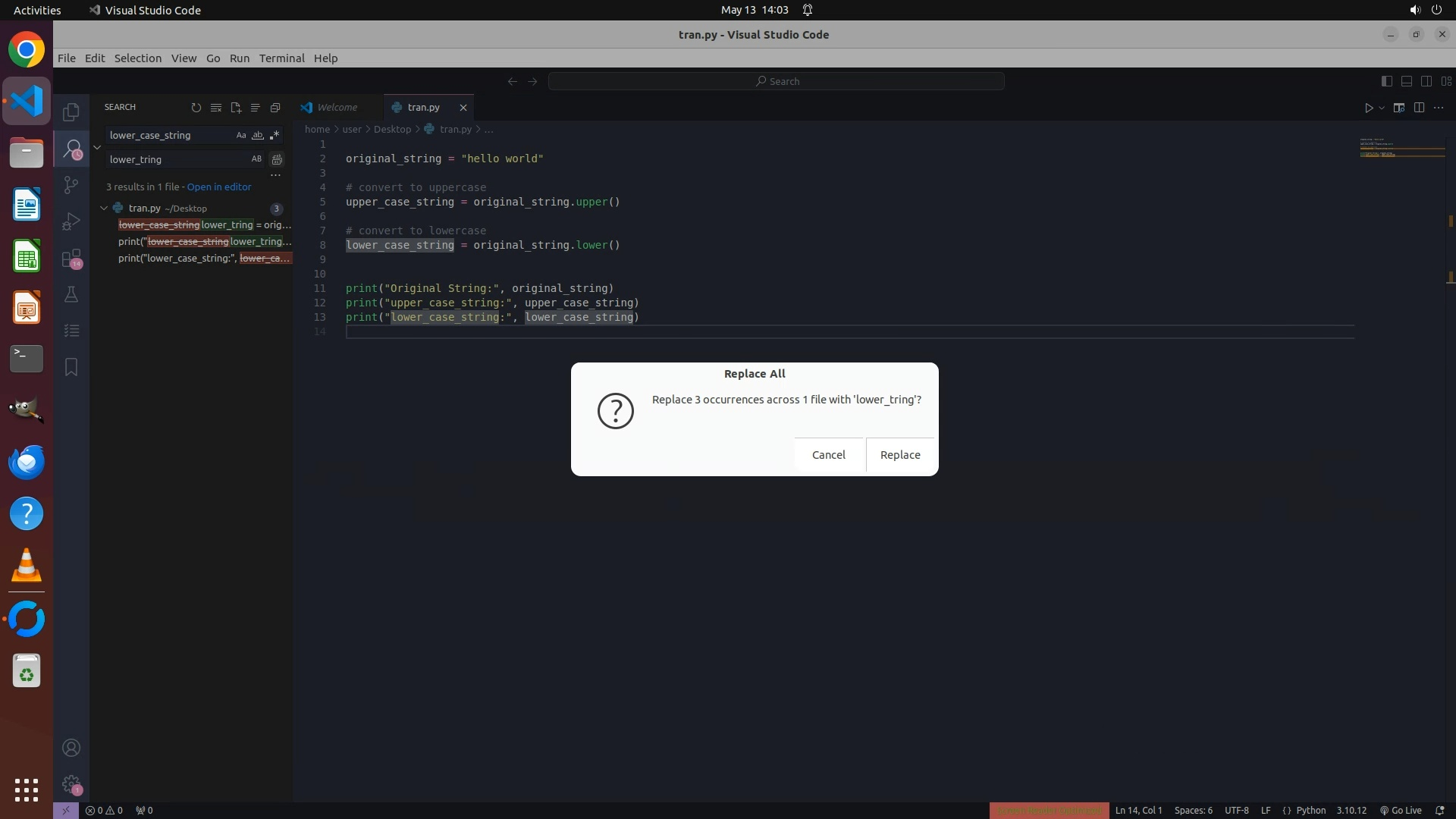Open Source Control view
1456x819 pixels.
(71, 185)
